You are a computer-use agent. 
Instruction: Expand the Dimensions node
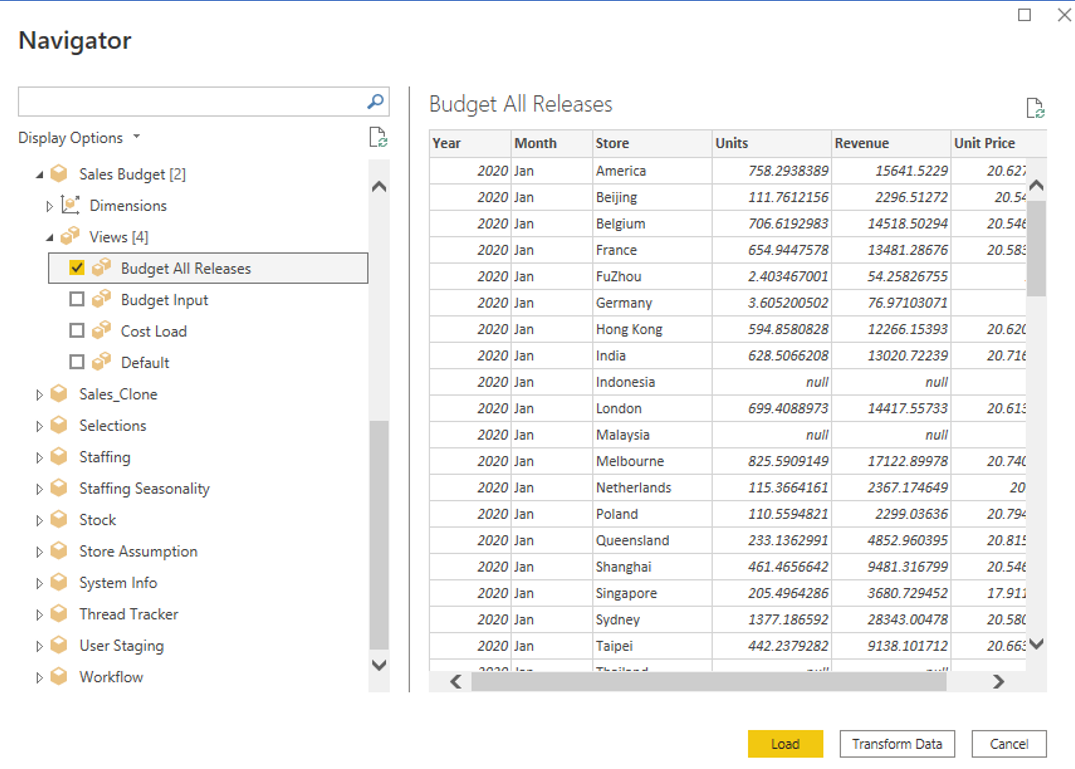pyautogui.click(x=49, y=206)
